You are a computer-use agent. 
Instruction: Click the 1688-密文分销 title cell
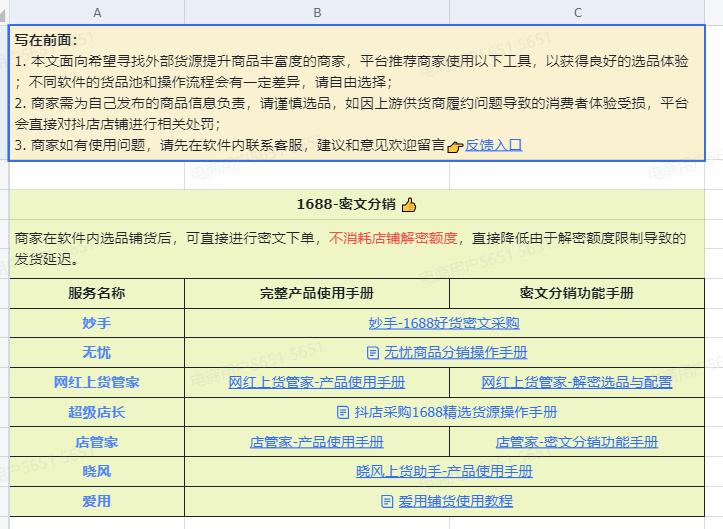(x=357, y=204)
